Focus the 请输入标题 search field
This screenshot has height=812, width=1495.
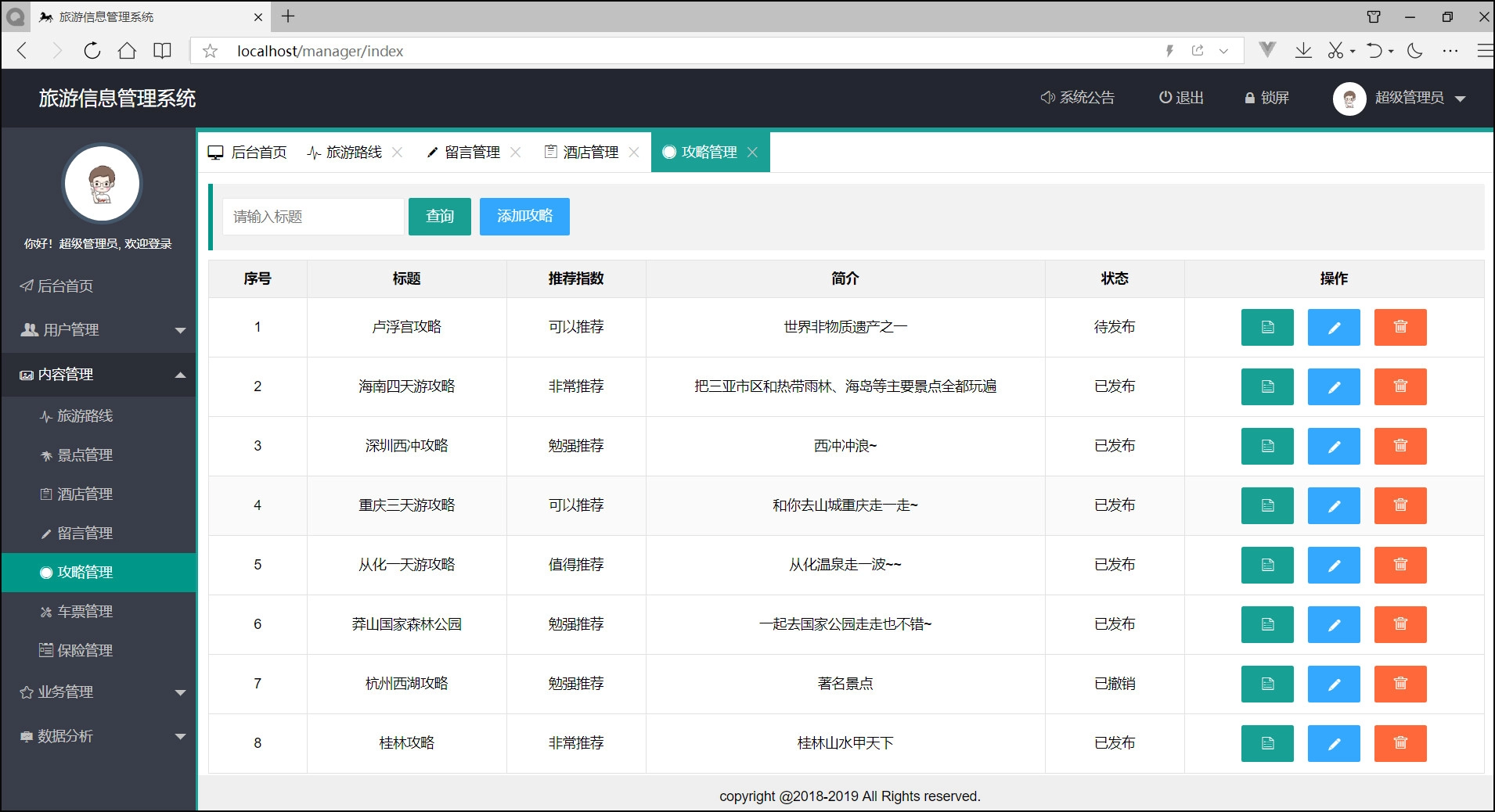coord(313,217)
